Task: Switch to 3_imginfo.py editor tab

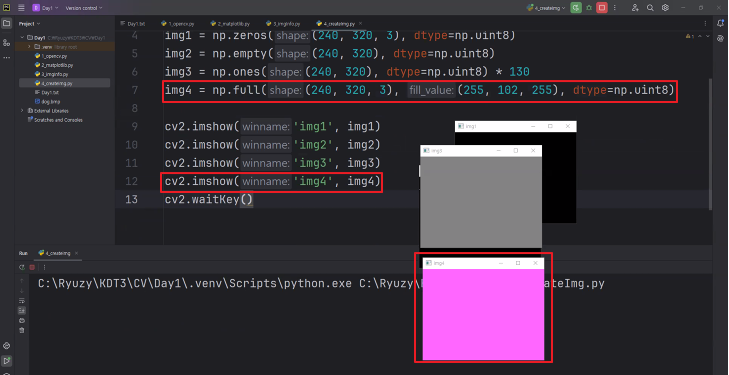Action: tap(283, 23)
